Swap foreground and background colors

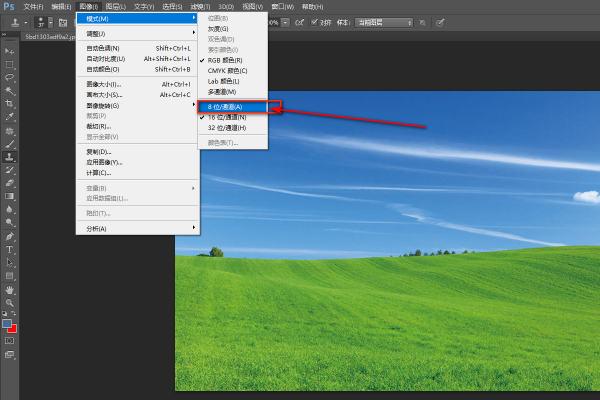pyautogui.click(x=13, y=313)
